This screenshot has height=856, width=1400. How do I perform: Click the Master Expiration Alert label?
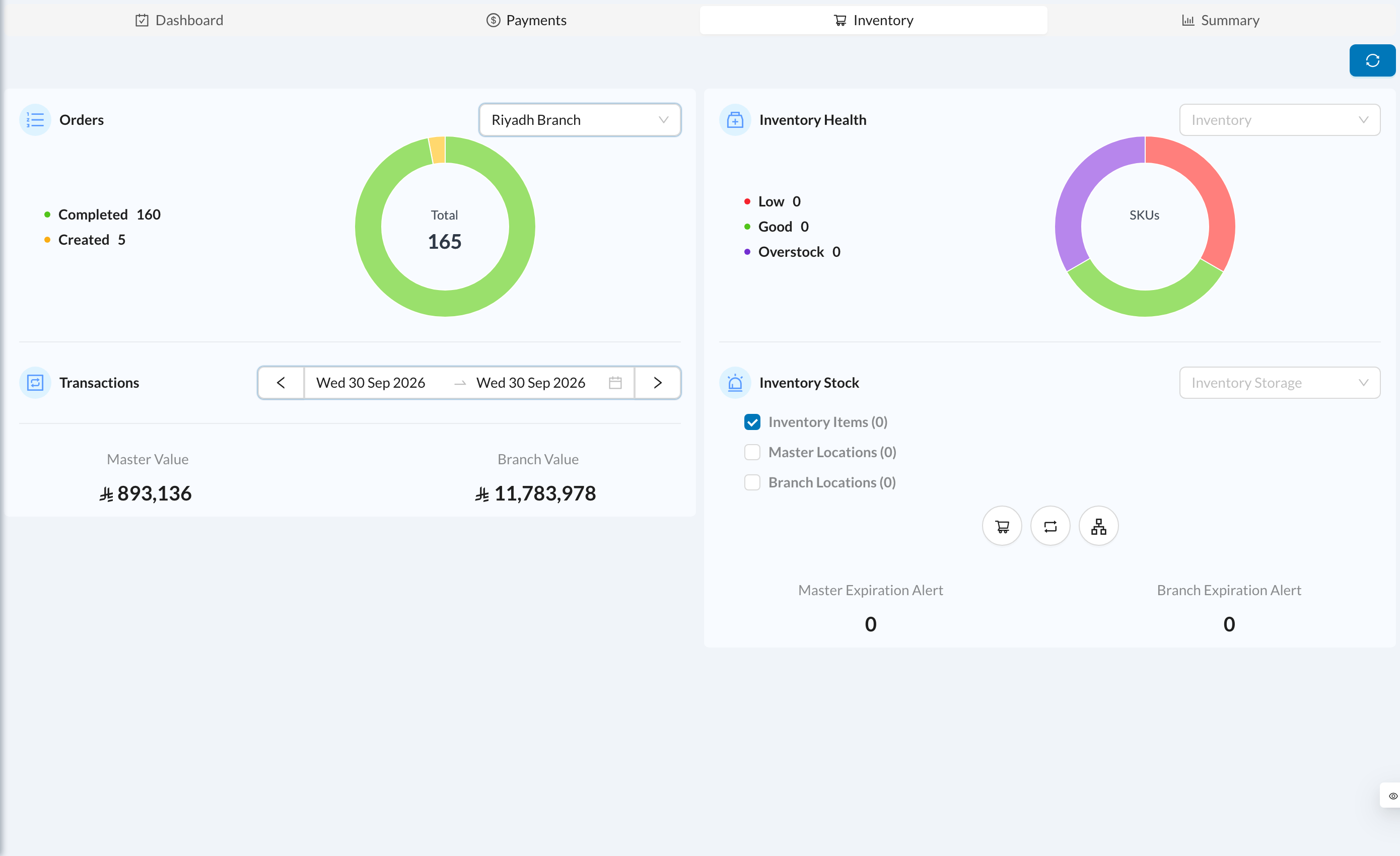click(x=870, y=590)
